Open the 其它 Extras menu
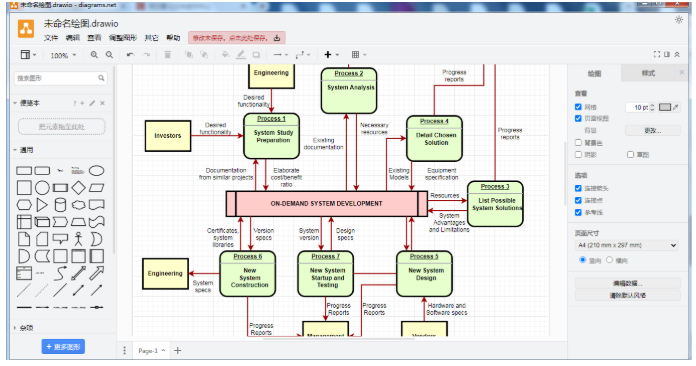 [151, 38]
